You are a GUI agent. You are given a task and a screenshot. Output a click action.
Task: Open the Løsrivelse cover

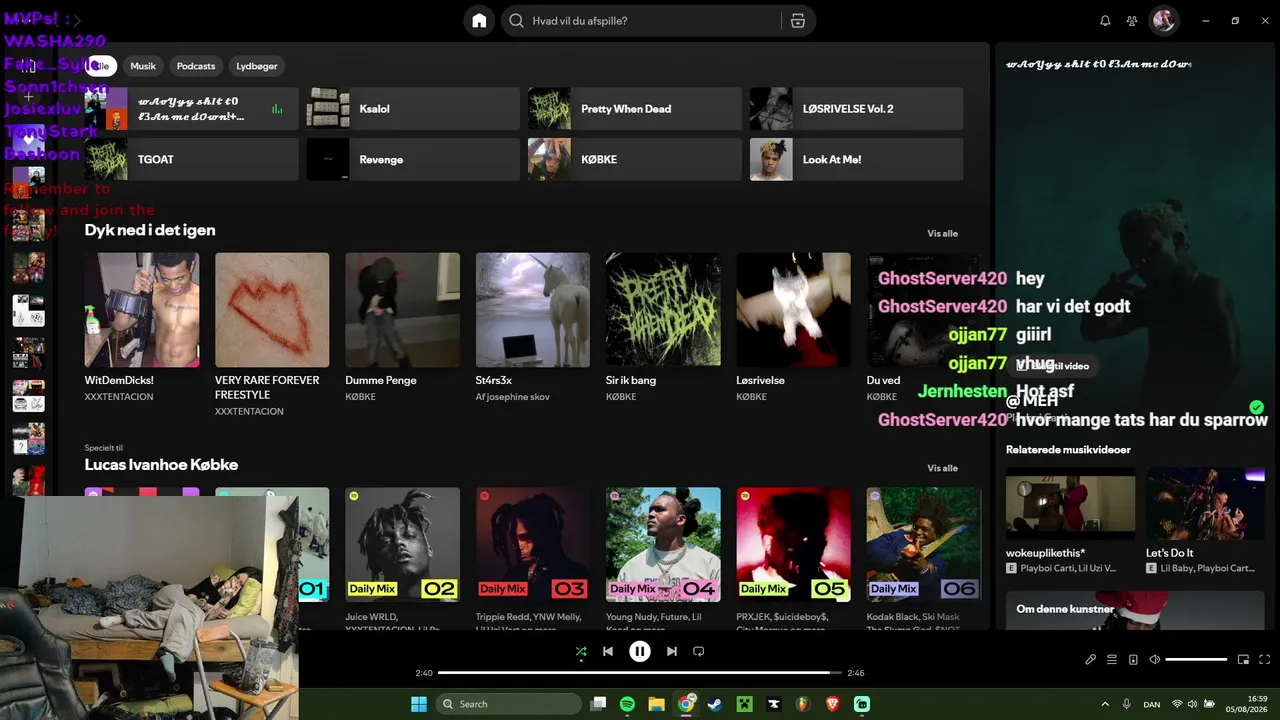(794, 310)
